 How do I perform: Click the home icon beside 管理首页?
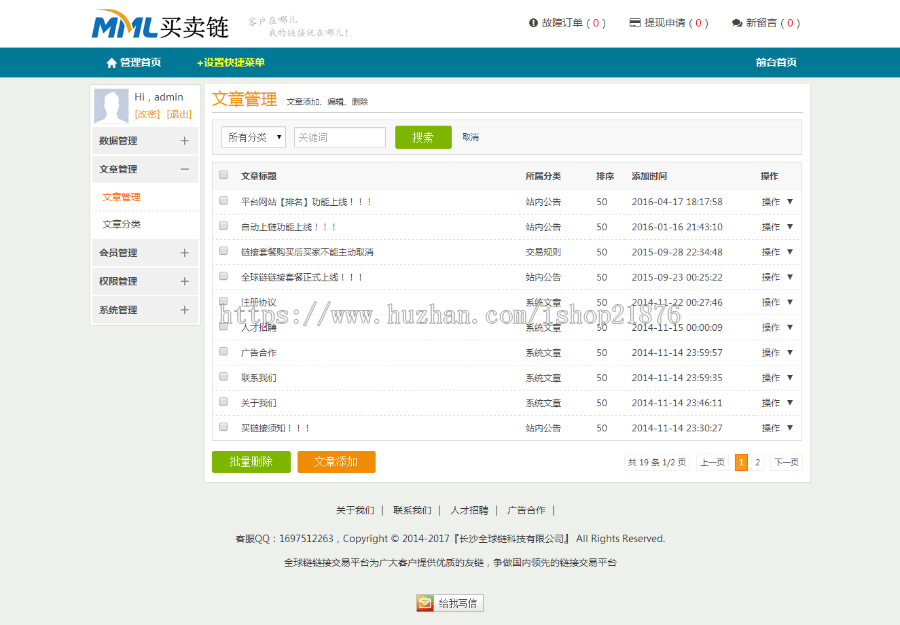point(112,62)
